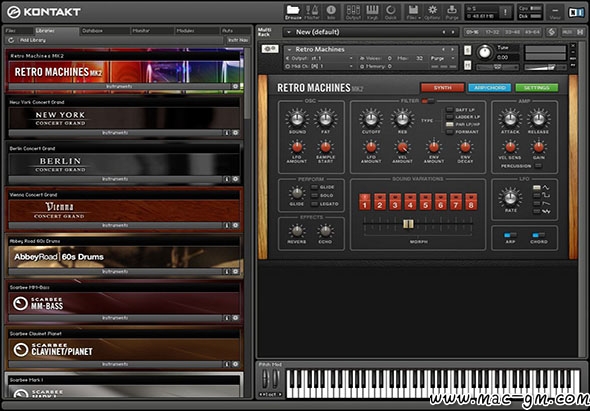Select the DAFT LP filter type
The height and width of the screenshot is (411, 590).
(450, 110)
